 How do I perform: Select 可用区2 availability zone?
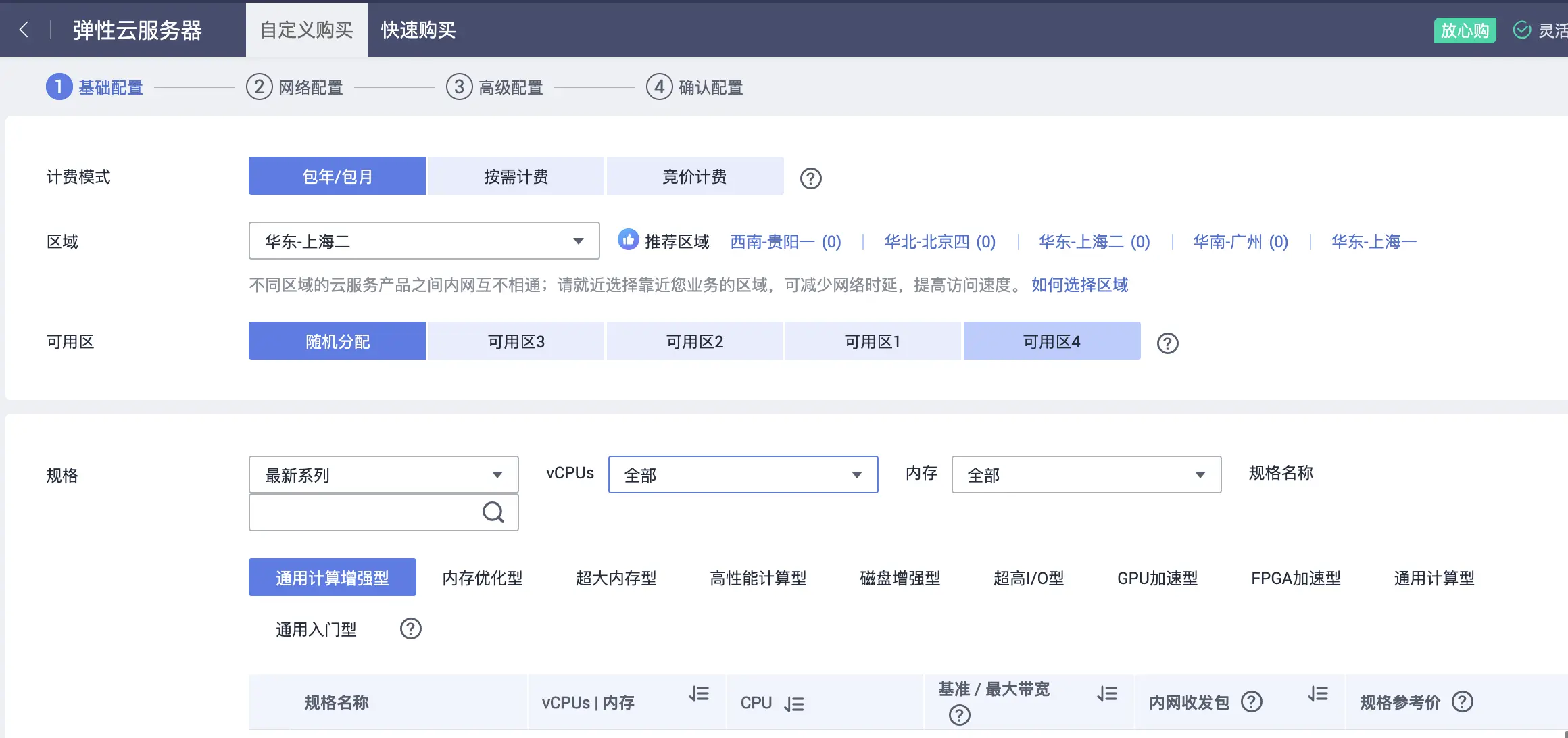click(694, 341)
